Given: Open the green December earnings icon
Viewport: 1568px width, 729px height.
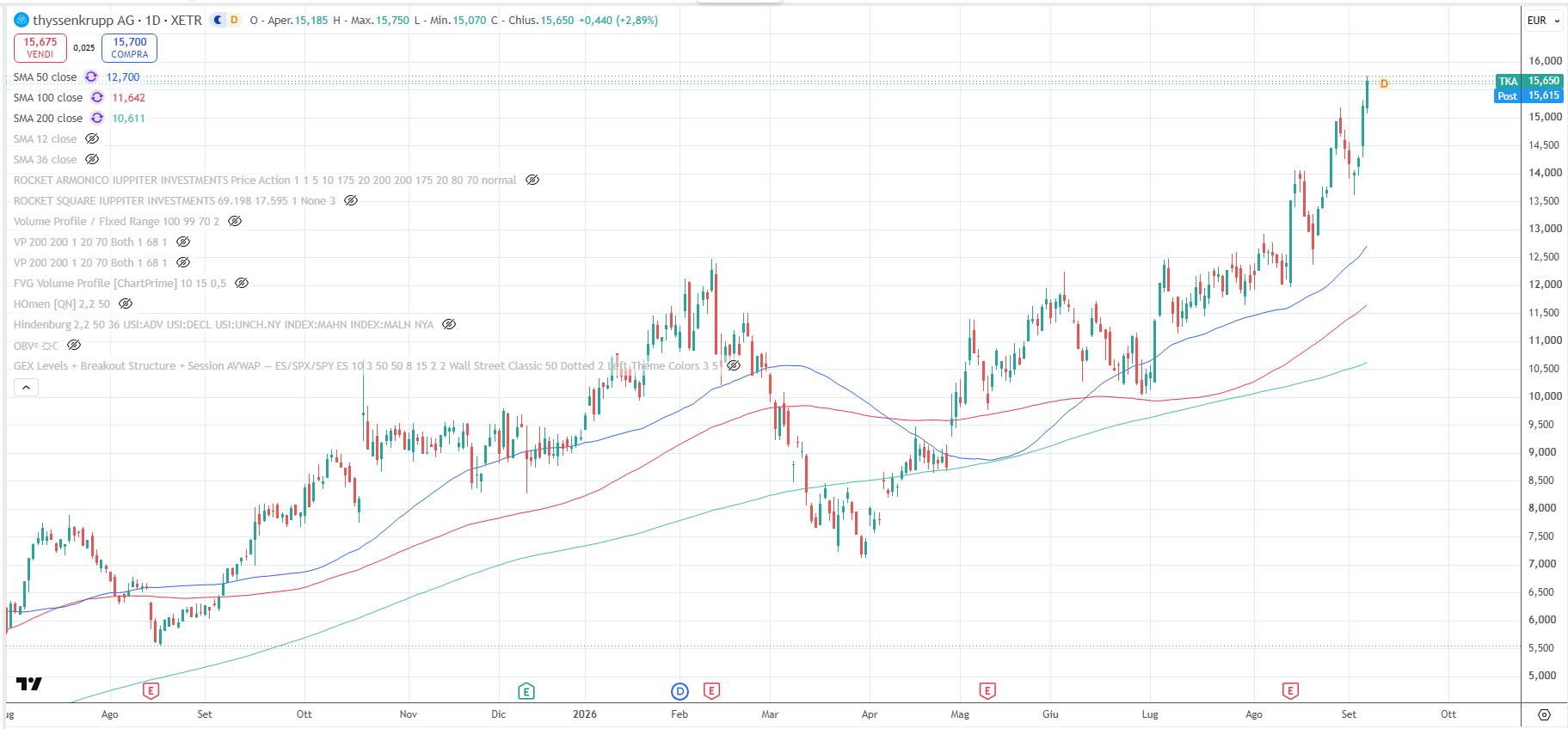Looking at the screenshot, I should pyautogui.click(x=526, y=690).
